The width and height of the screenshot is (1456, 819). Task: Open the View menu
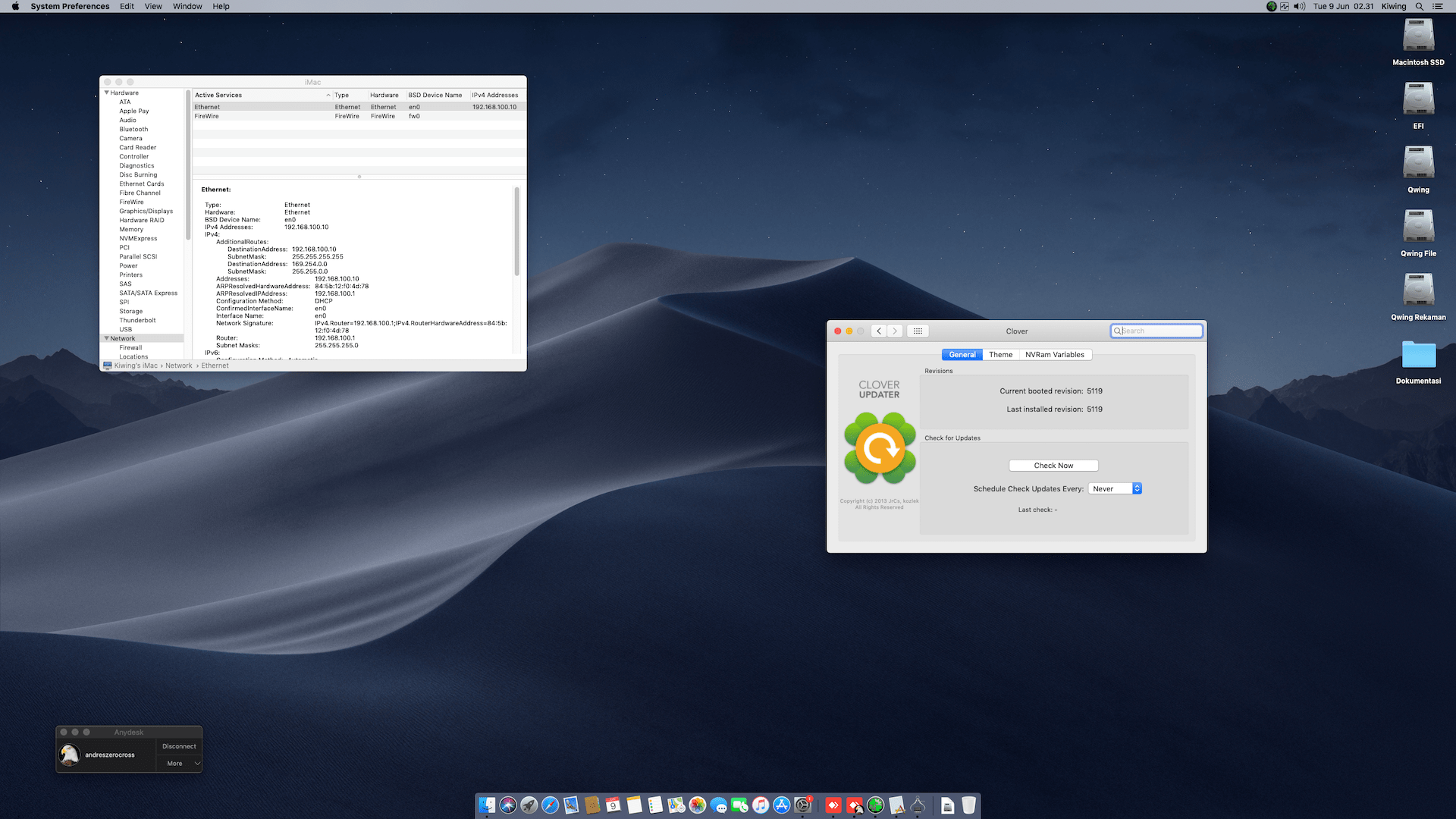[x=153, y=6]
